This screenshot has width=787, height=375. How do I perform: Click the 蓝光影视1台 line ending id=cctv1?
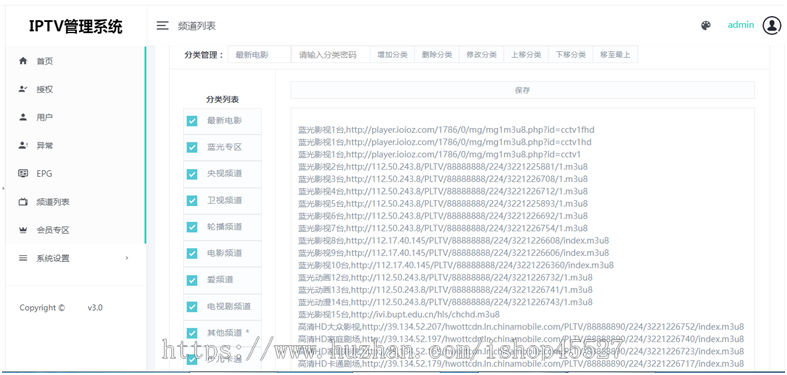pos(439,154)
